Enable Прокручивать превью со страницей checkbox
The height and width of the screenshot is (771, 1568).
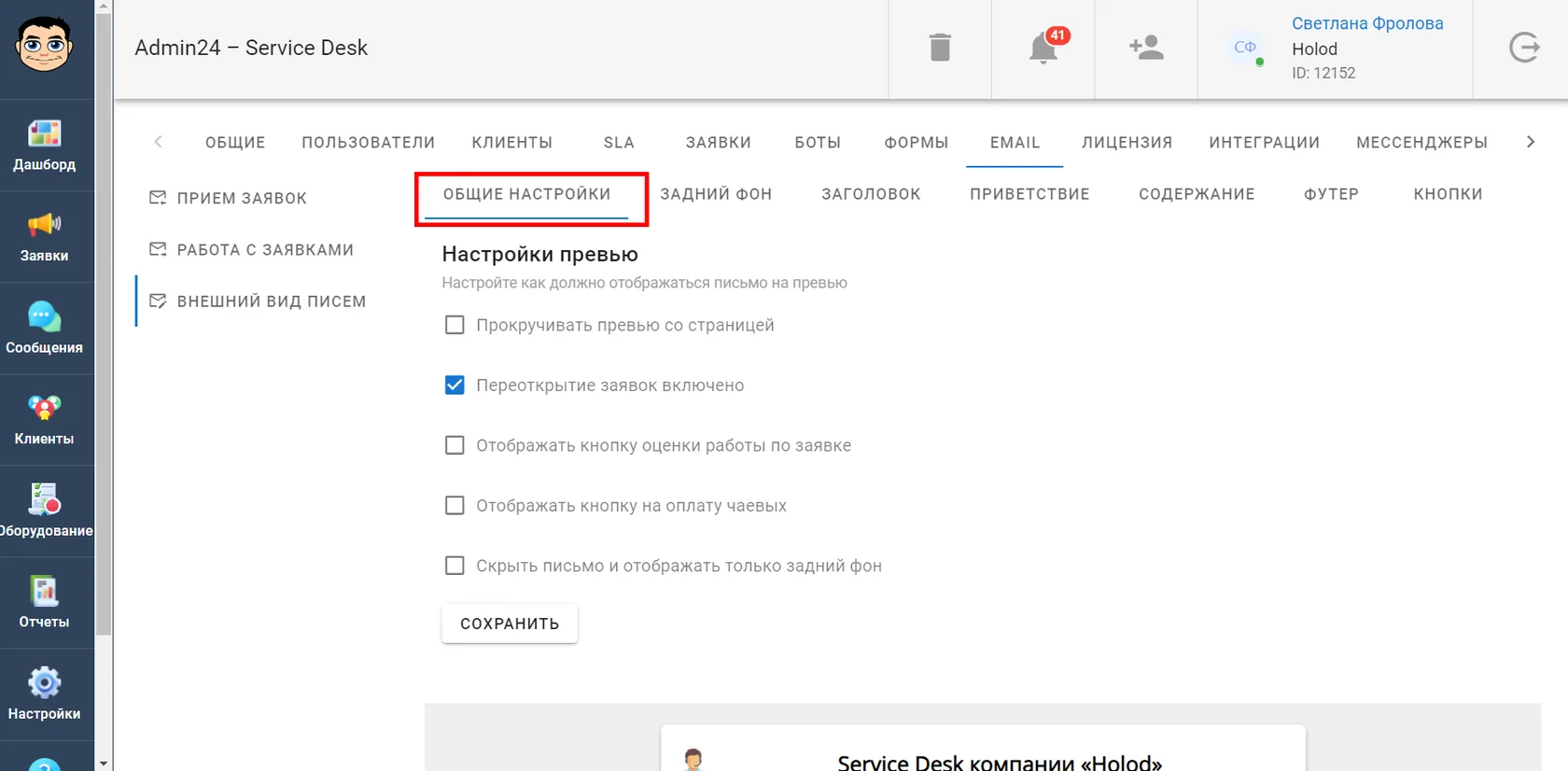click(x=455, y=325)
